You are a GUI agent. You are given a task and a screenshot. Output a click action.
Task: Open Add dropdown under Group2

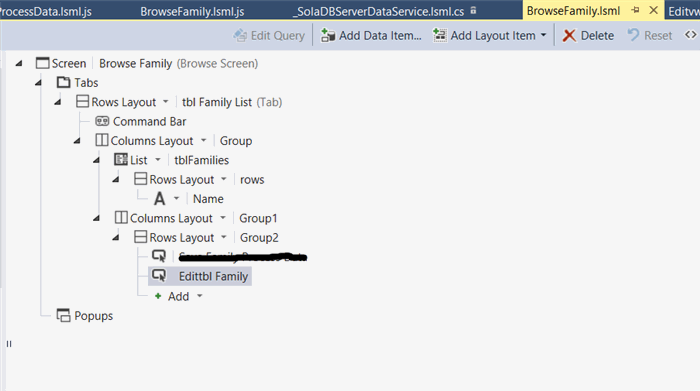tap(200, 296)
